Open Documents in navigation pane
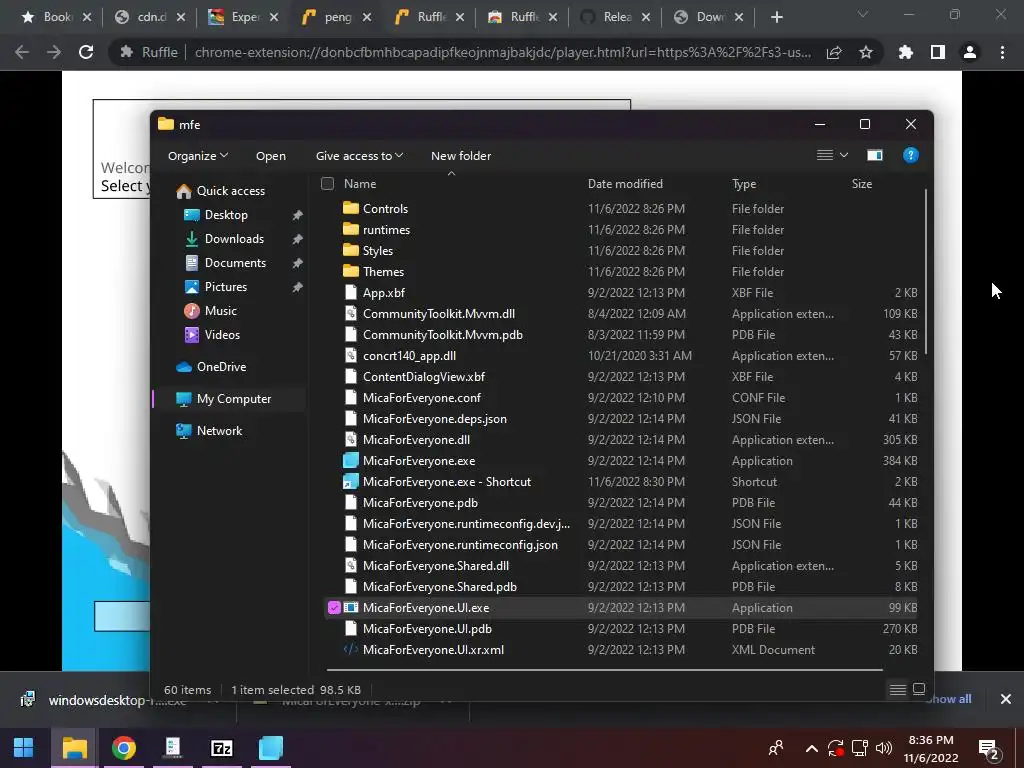Viewport: 1024px width, 768px height. pyautogui.click(x=235, y=263)
